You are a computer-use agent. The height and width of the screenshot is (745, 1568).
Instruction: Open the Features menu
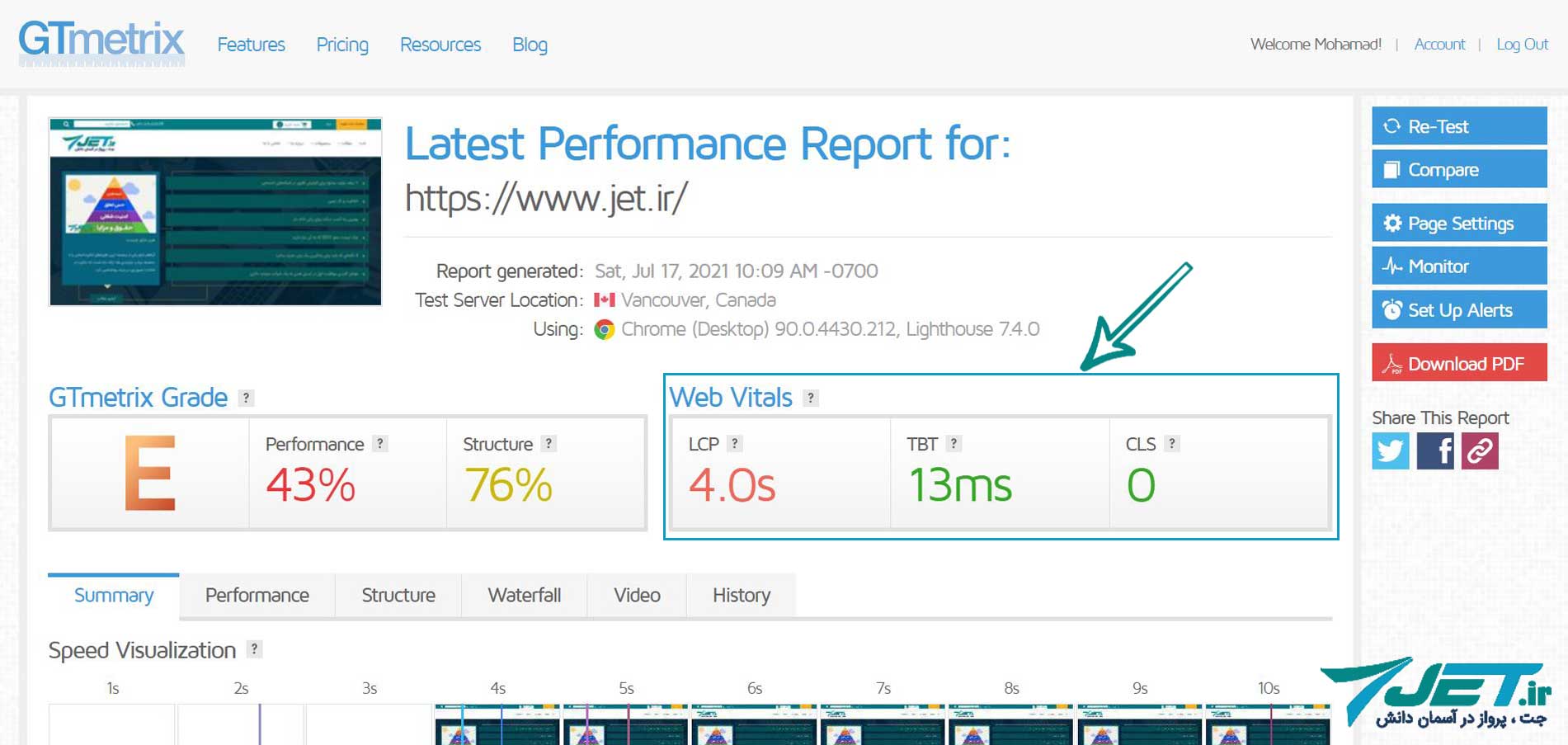click(251, 45)
